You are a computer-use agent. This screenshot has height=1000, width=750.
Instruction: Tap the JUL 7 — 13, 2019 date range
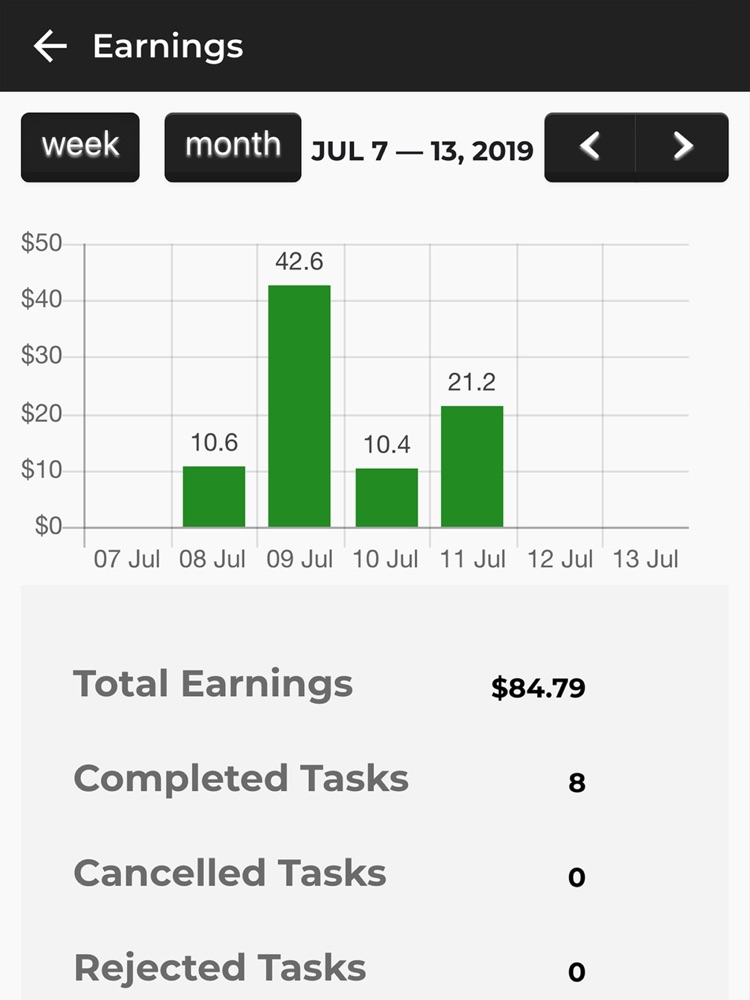coord(422,151)
